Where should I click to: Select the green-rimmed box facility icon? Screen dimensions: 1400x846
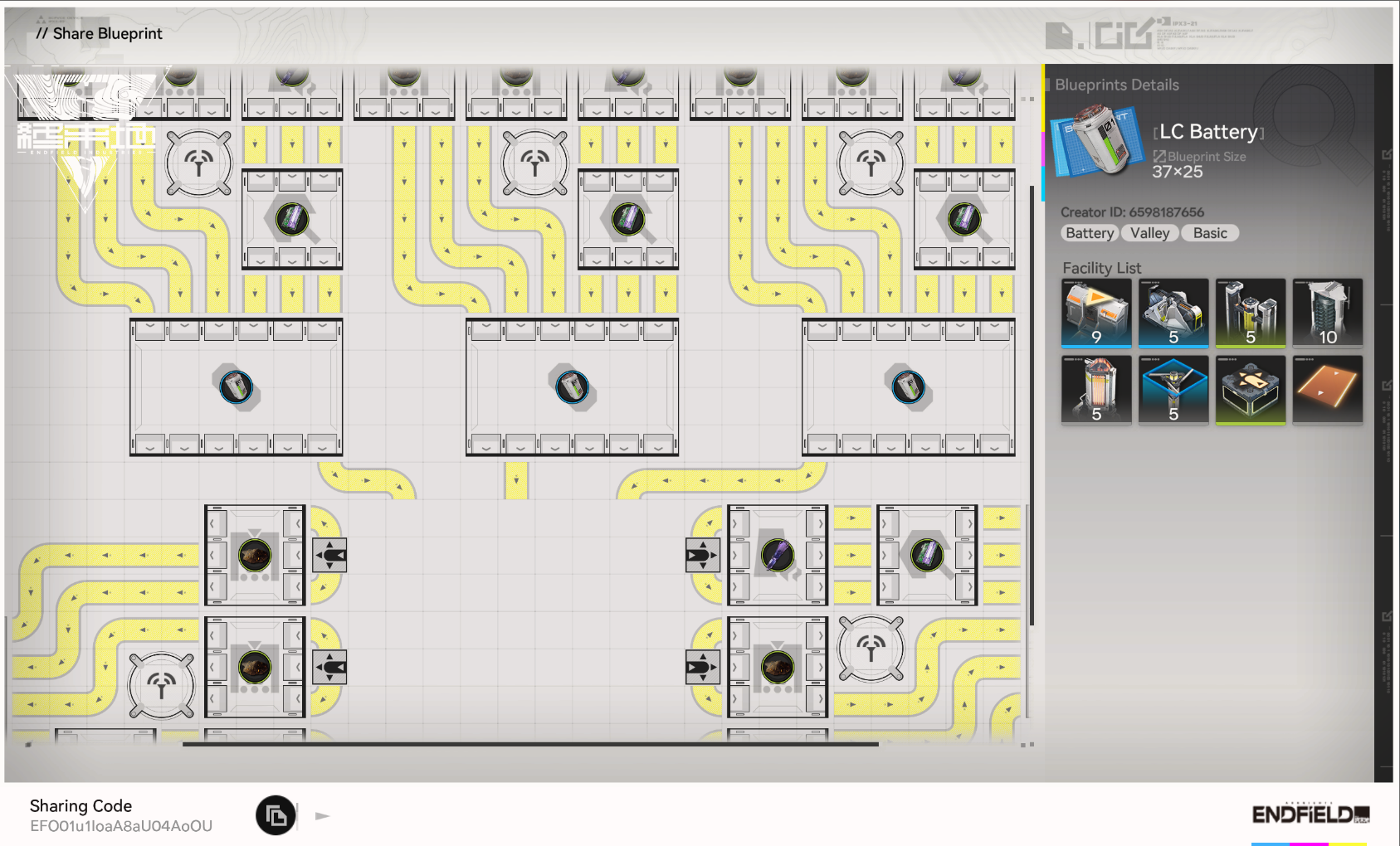coord(1251,390)
